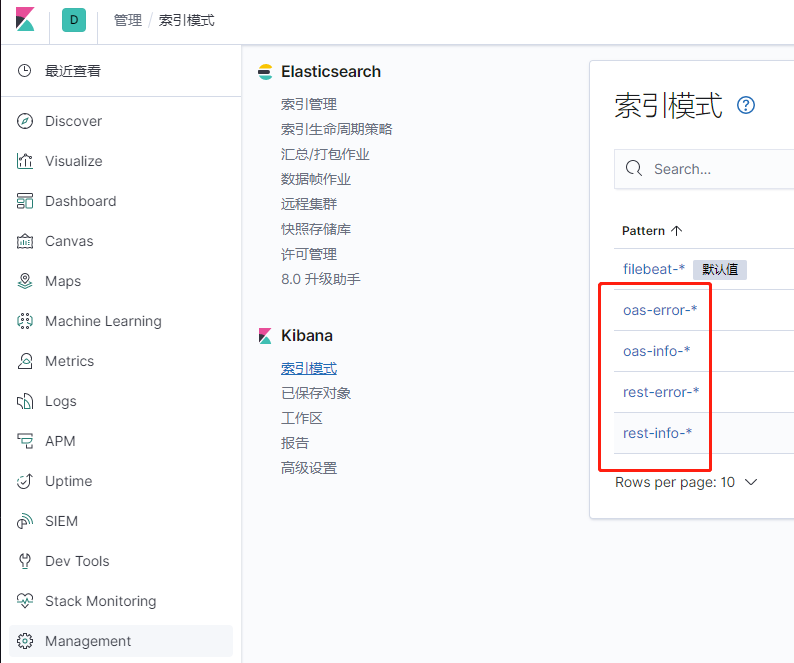Click the 索引模式 breadcrumb
This screenshot has height=663, width=794.
pos(187,20)
